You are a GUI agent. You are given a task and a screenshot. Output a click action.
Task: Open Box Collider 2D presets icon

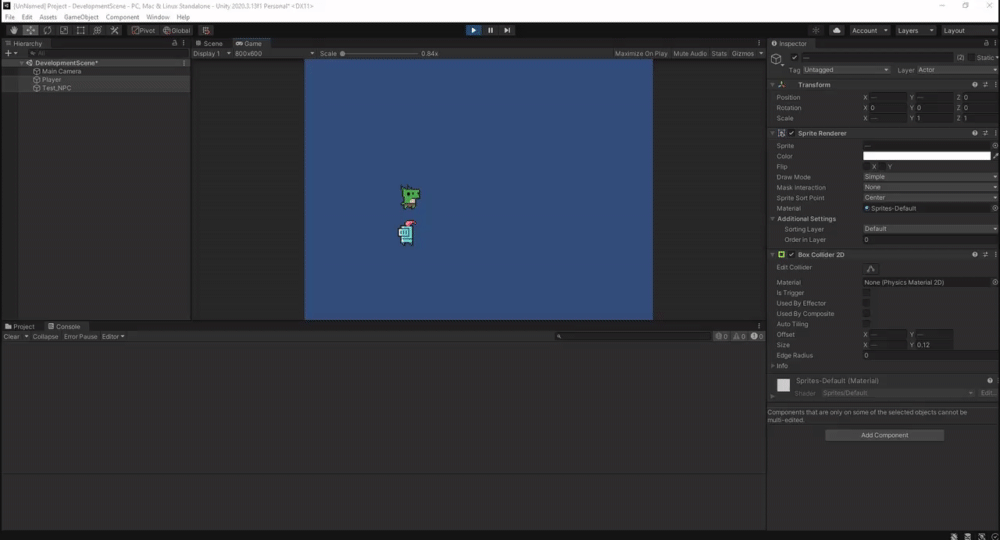[985, 254]
